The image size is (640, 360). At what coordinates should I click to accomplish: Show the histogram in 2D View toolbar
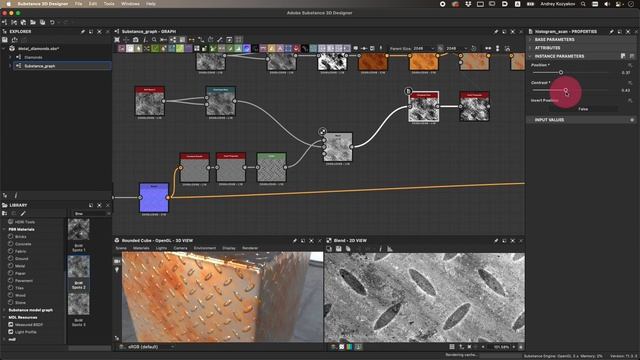[389, 249]
